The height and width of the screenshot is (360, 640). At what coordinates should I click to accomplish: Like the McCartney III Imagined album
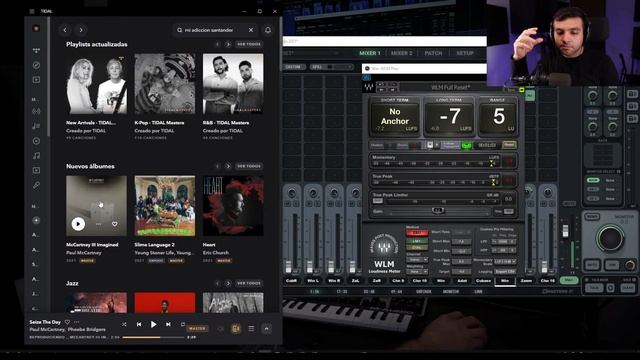(x=115, y=224)
